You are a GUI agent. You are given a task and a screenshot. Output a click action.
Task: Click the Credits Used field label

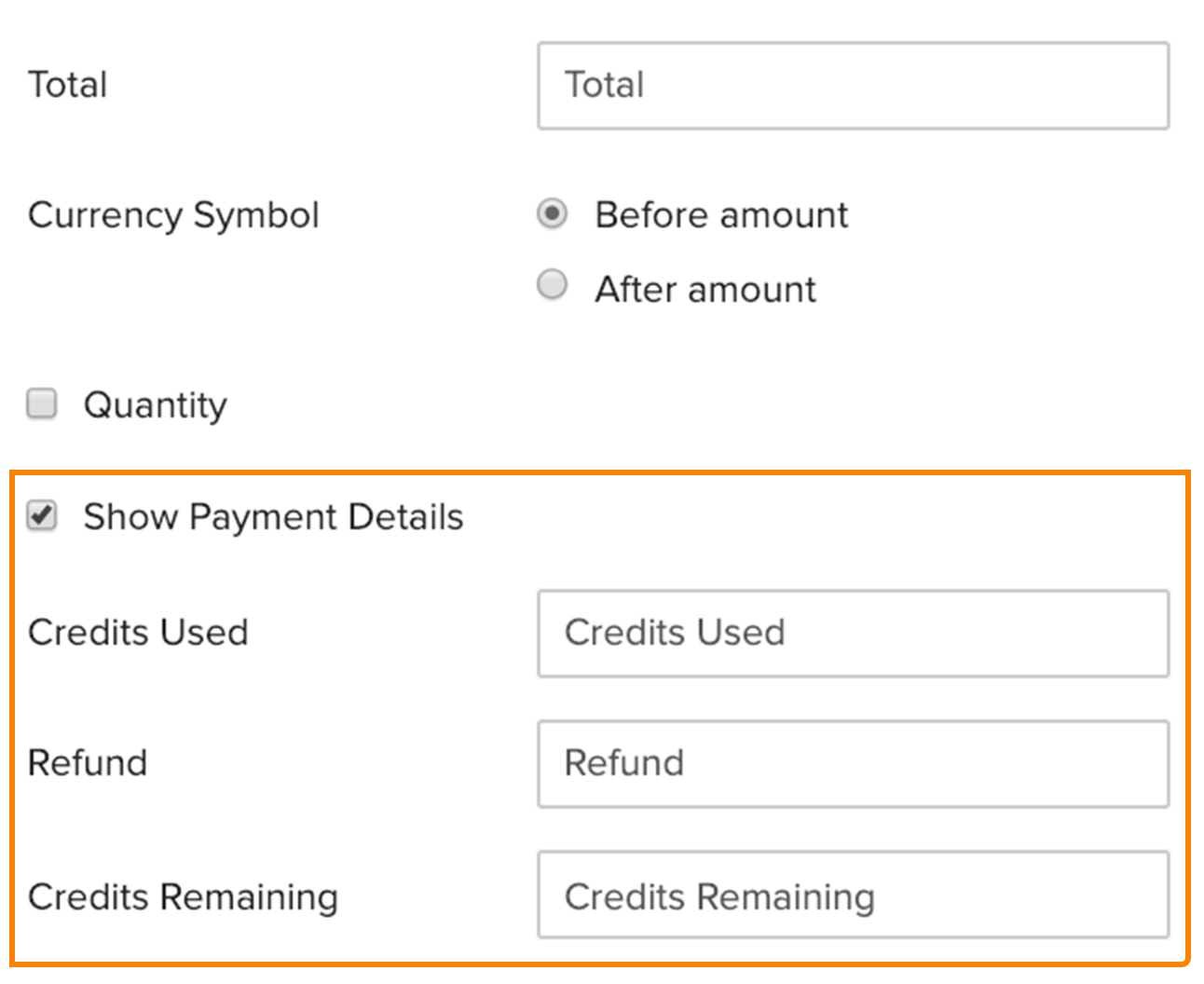(x=138, y=633)
